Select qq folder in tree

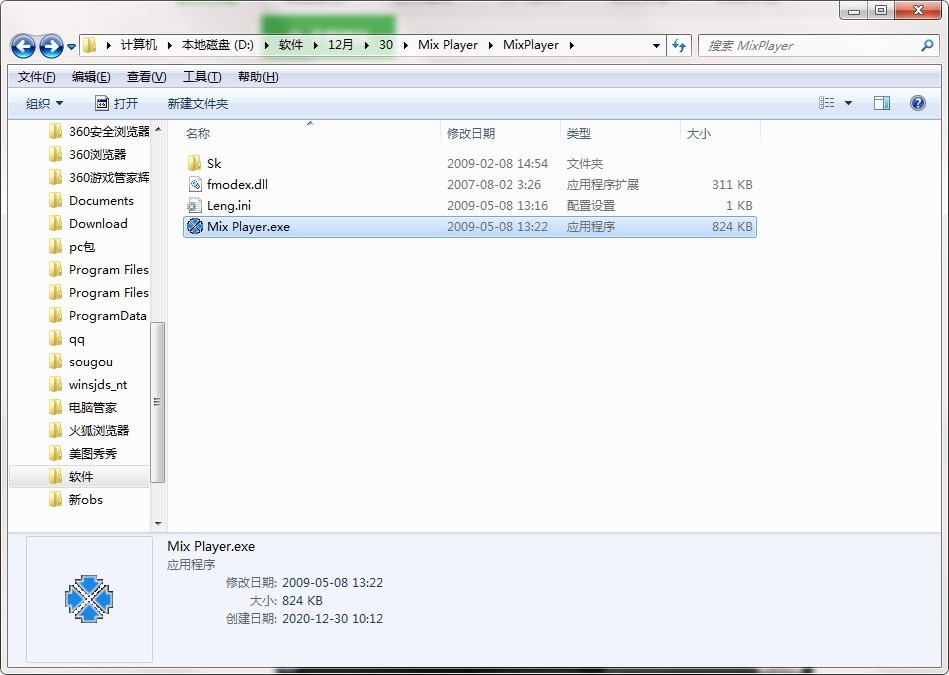[x=67, y=338]
